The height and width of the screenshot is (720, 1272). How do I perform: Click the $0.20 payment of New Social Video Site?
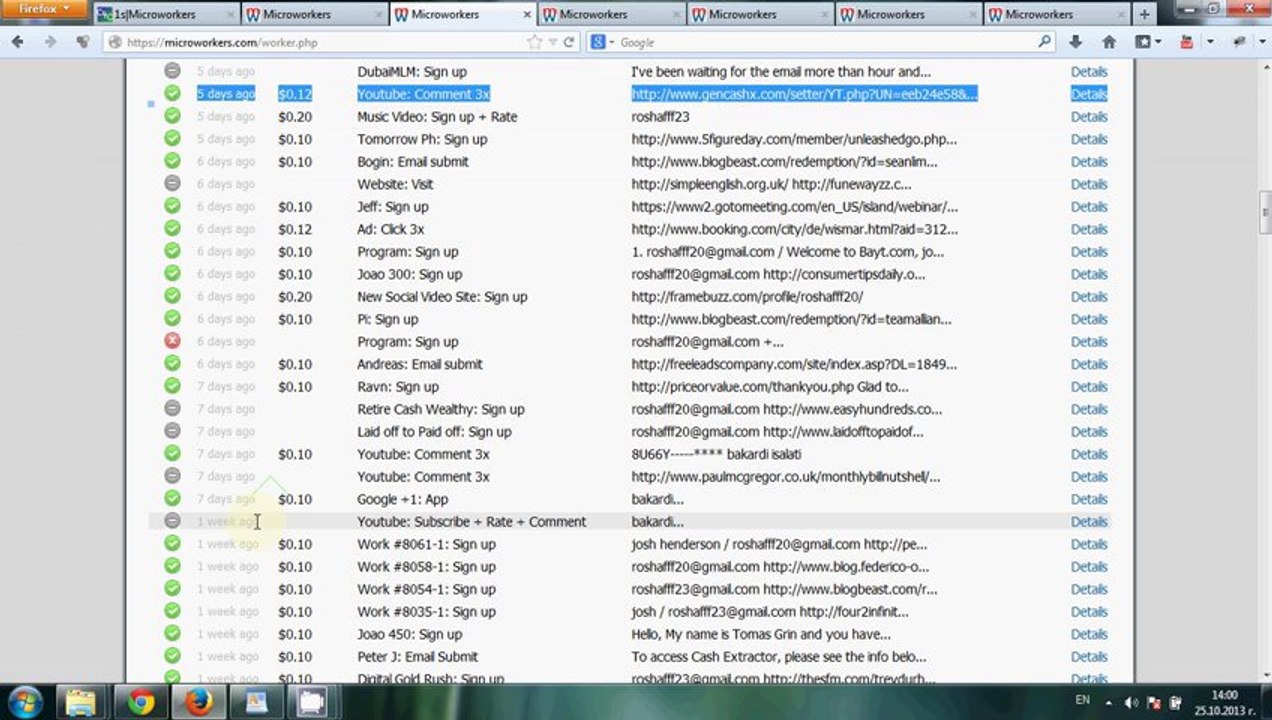(295, 296)
